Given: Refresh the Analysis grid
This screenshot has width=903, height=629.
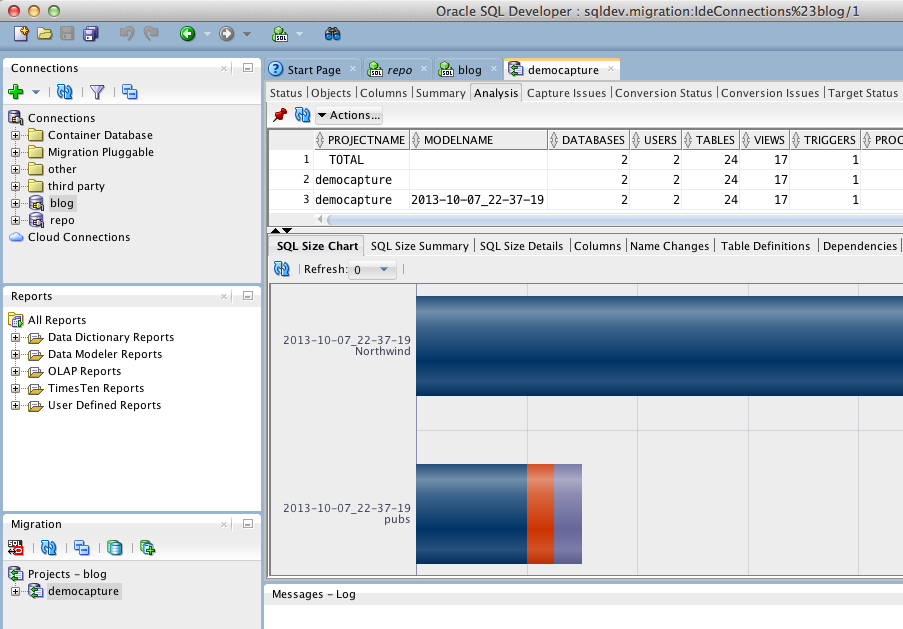Looking at the screenshot, I should (302, 115).
